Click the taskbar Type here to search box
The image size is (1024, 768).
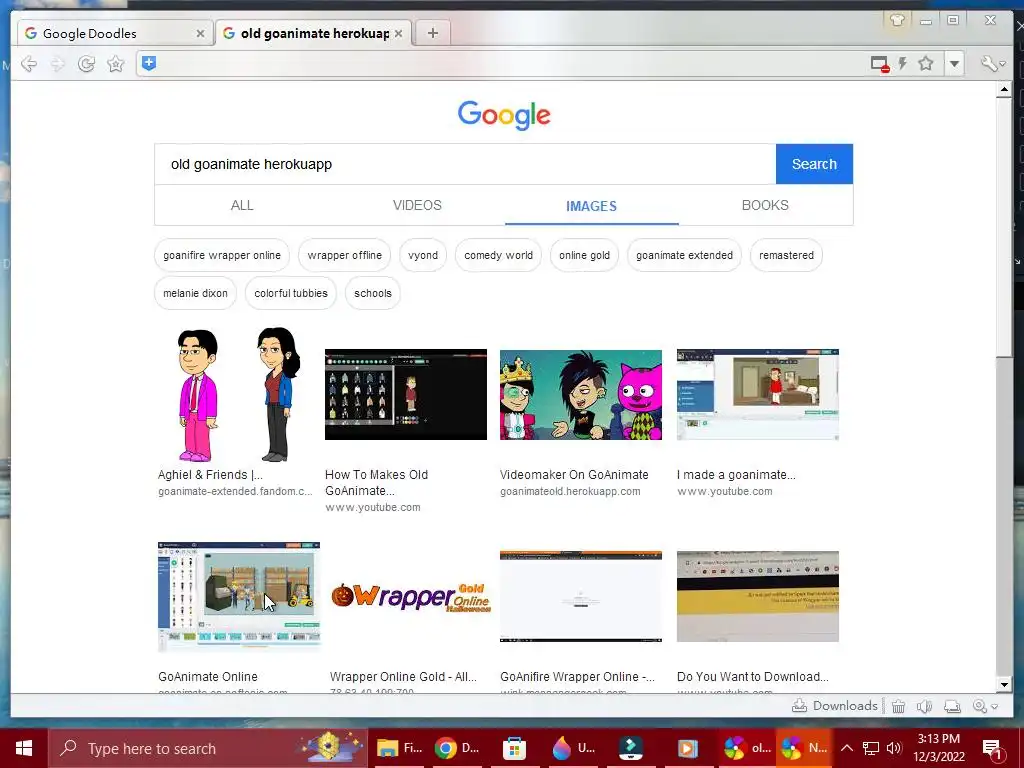[x=207, y=748]
